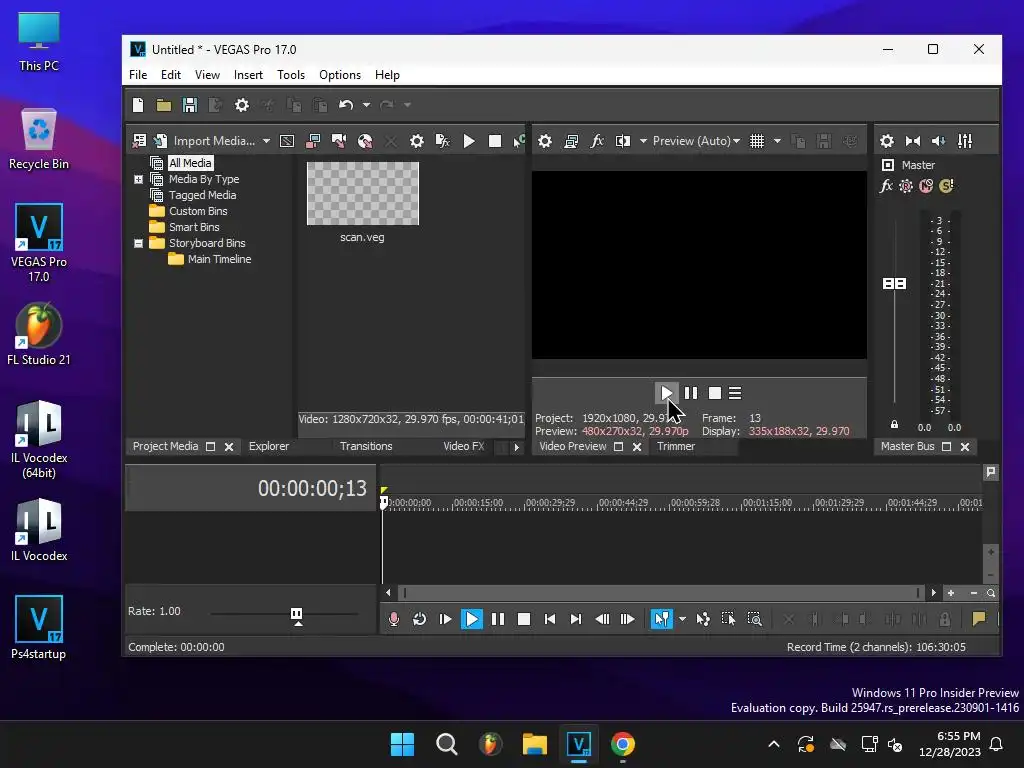Click the Record microphone button in transport
The width and height of the screenshot is (1024, 768).
click(394, 619)
